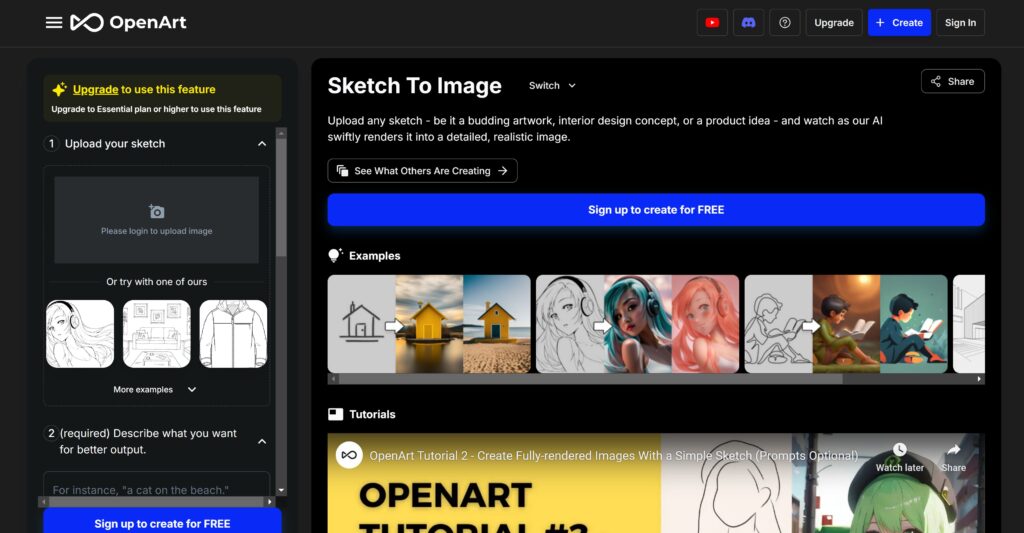
Task: Select the living room sample sketch
Action: (157, 334)
